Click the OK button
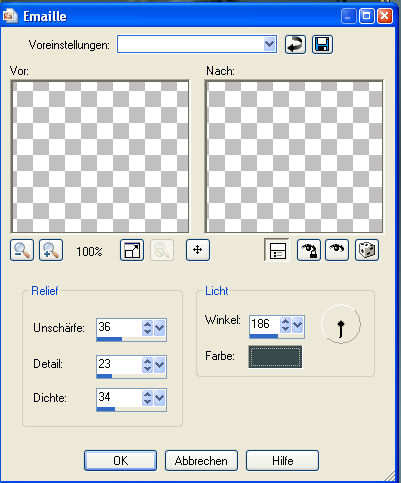The image size is (401, 483). [120, 461]
